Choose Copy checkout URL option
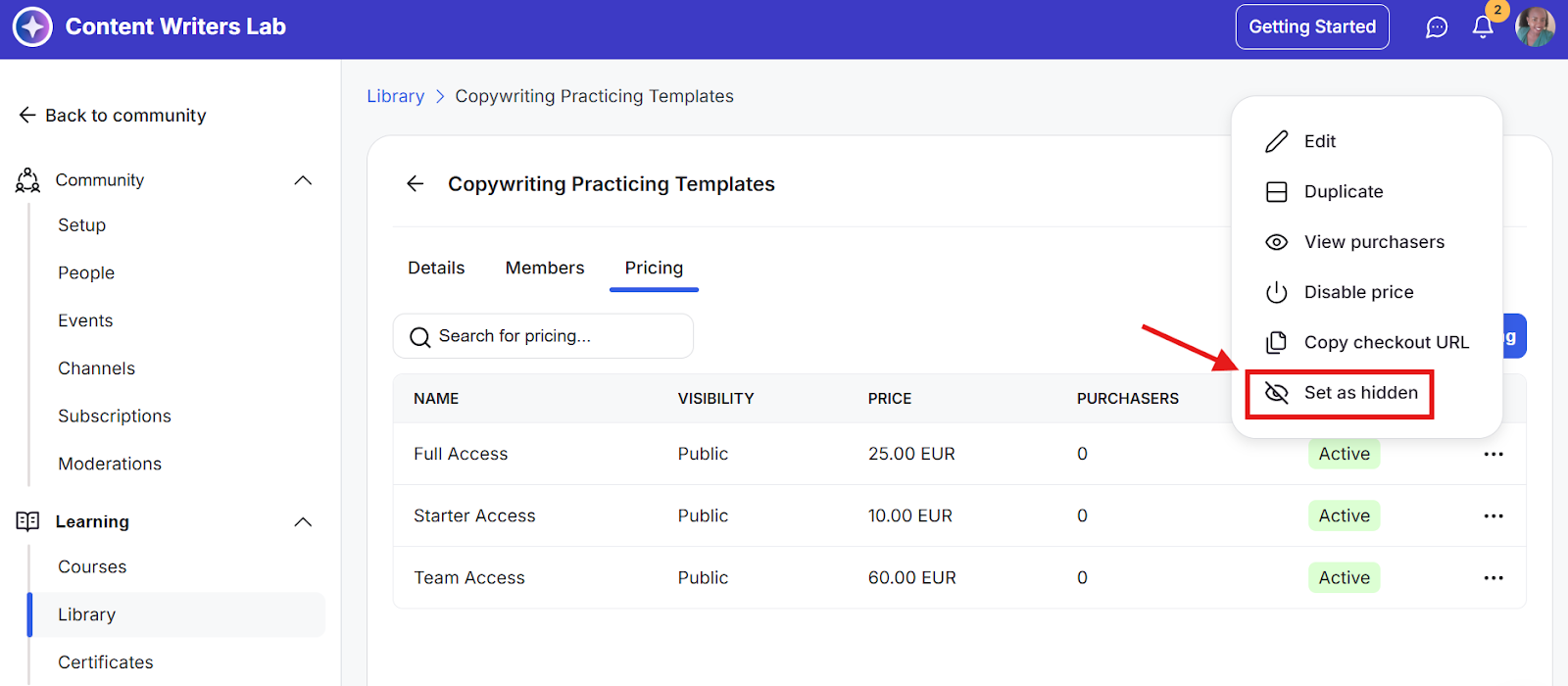 pyautogui.click(x=1385, y=342)
